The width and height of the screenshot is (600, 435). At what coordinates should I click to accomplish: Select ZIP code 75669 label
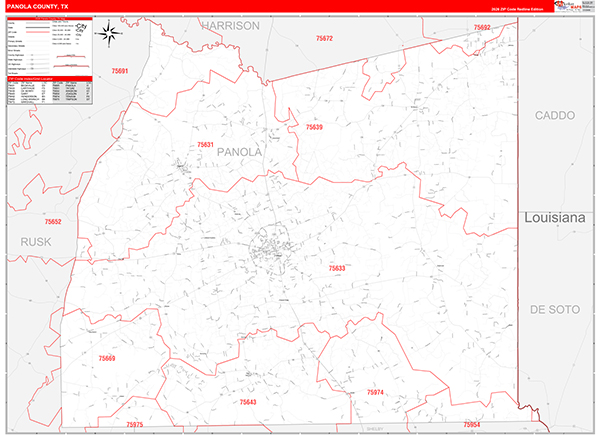107,358
